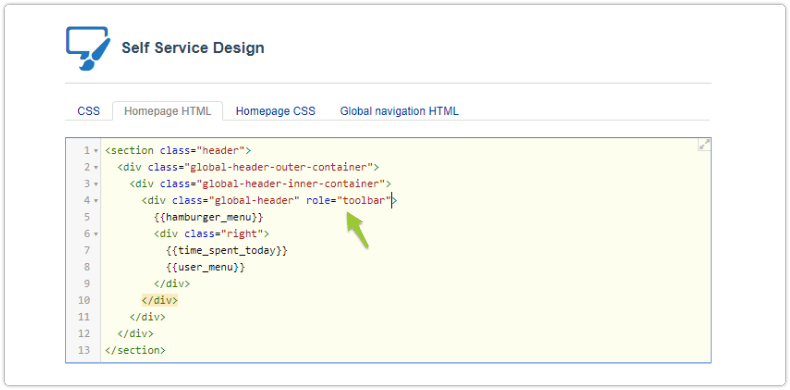This screenshot has height=390, width=790.
Task: Click the div class="right" tag
Action: coord(212,234)
